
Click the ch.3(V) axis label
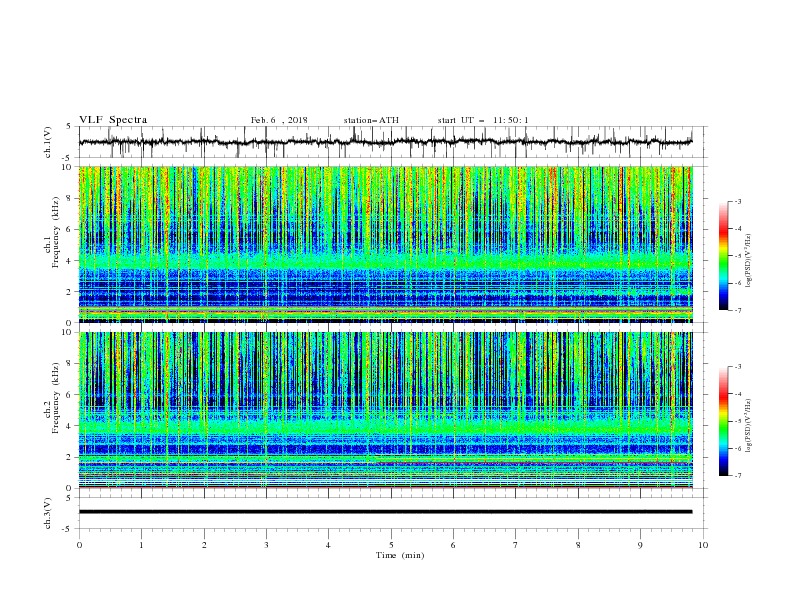coord(48,513)
